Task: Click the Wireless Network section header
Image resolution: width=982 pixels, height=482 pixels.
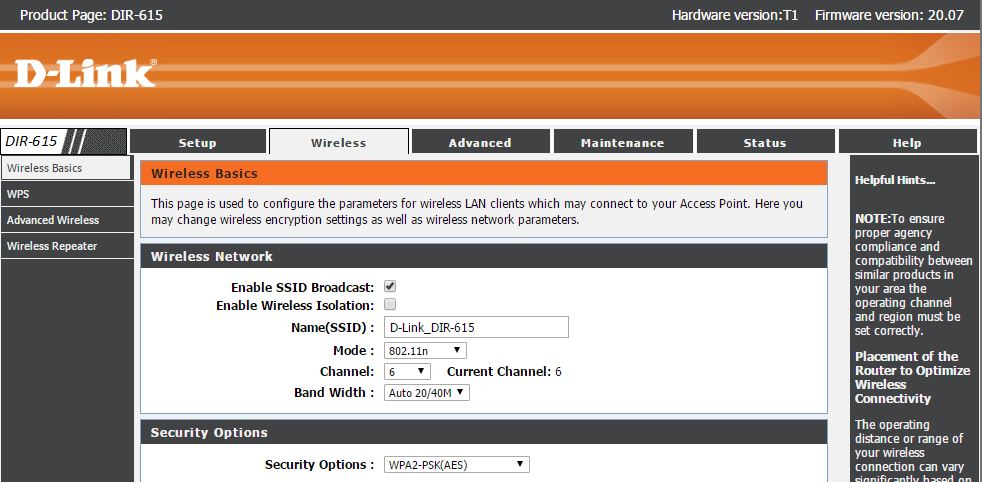Action: tap(483, 256)
